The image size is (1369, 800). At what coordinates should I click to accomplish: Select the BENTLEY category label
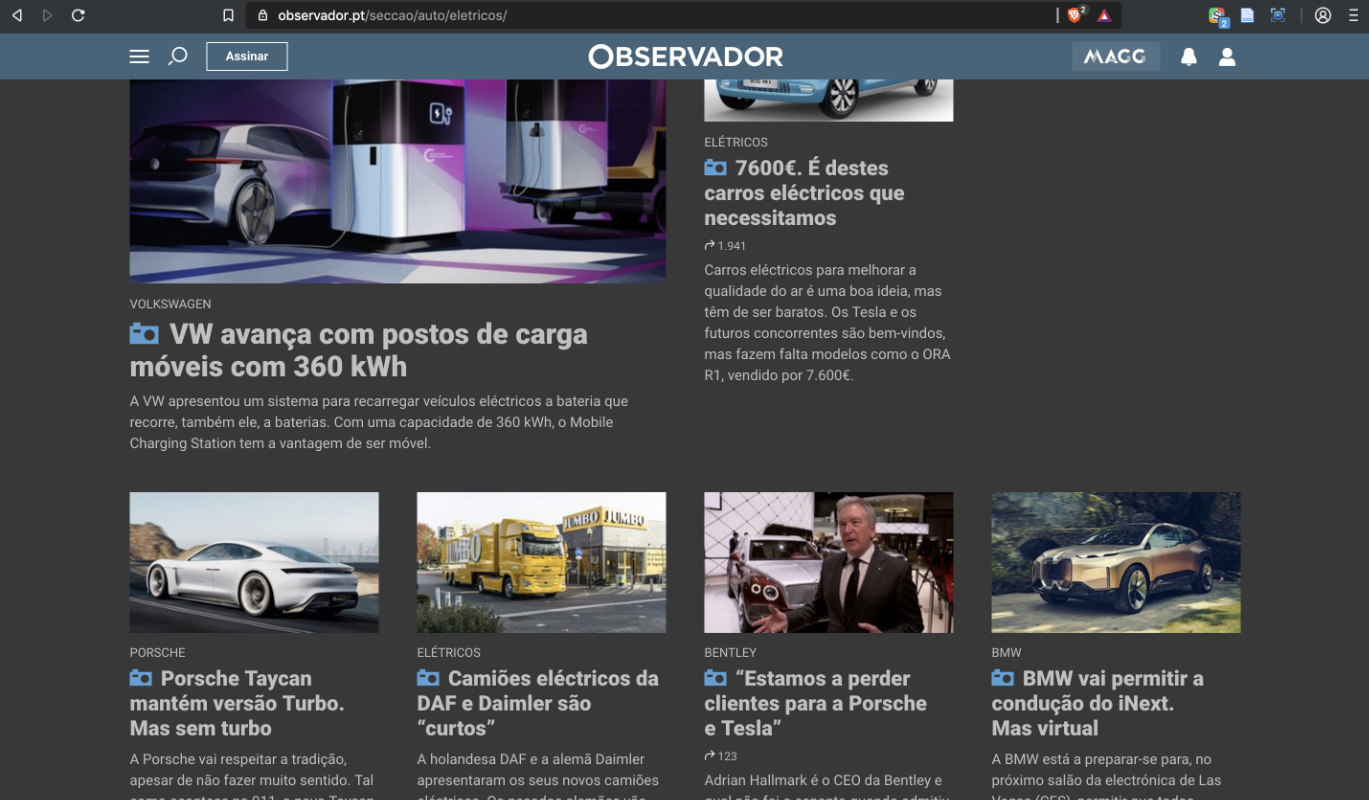[730, 652]
